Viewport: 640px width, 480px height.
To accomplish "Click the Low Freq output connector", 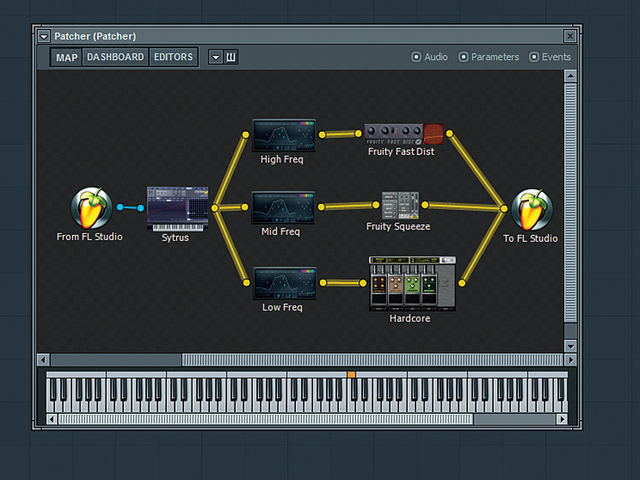I will coord(323,282).
